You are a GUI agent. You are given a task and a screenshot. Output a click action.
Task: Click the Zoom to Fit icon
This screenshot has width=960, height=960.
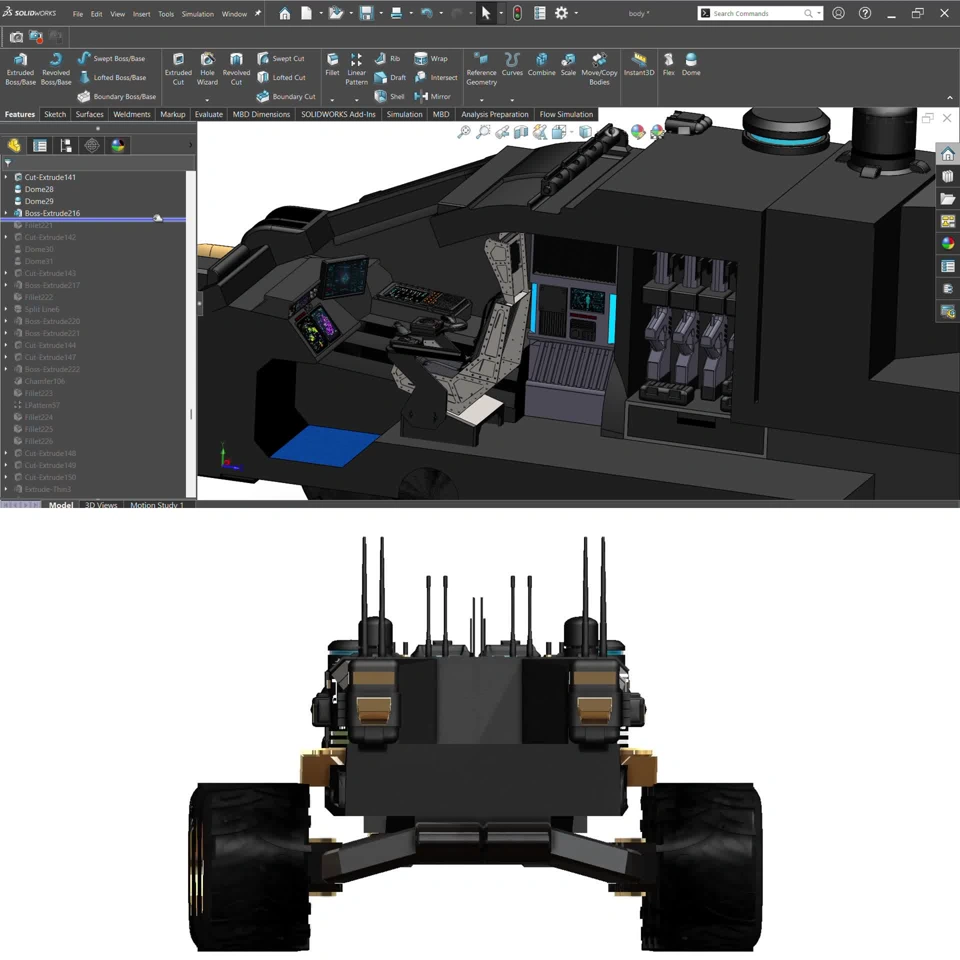463,131
